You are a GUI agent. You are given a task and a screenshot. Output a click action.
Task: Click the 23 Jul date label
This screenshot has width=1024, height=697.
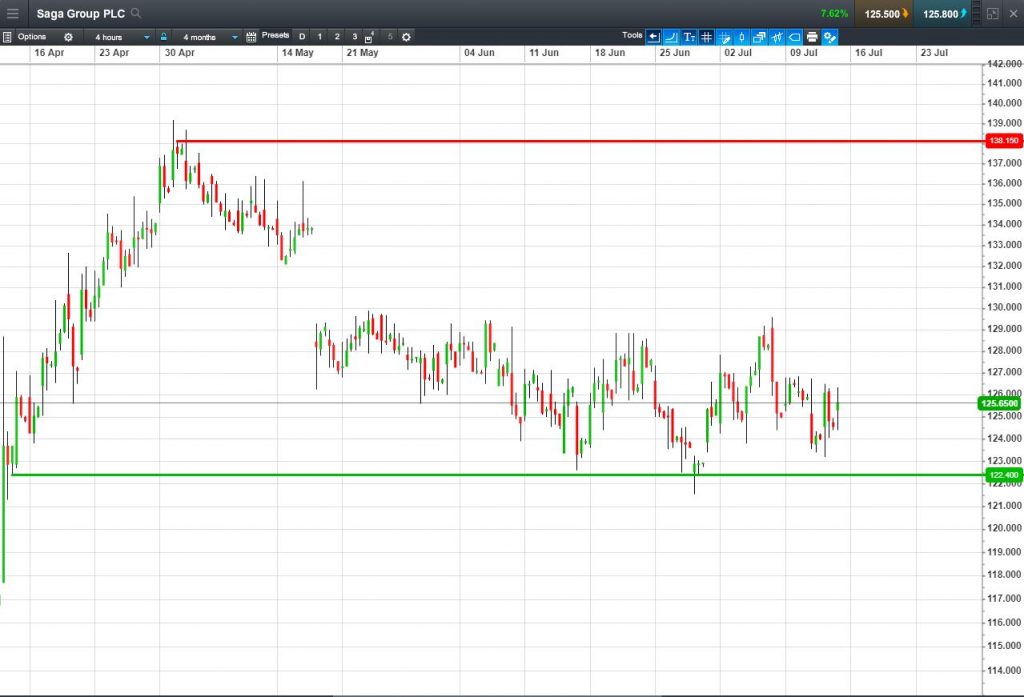point(934,53)
